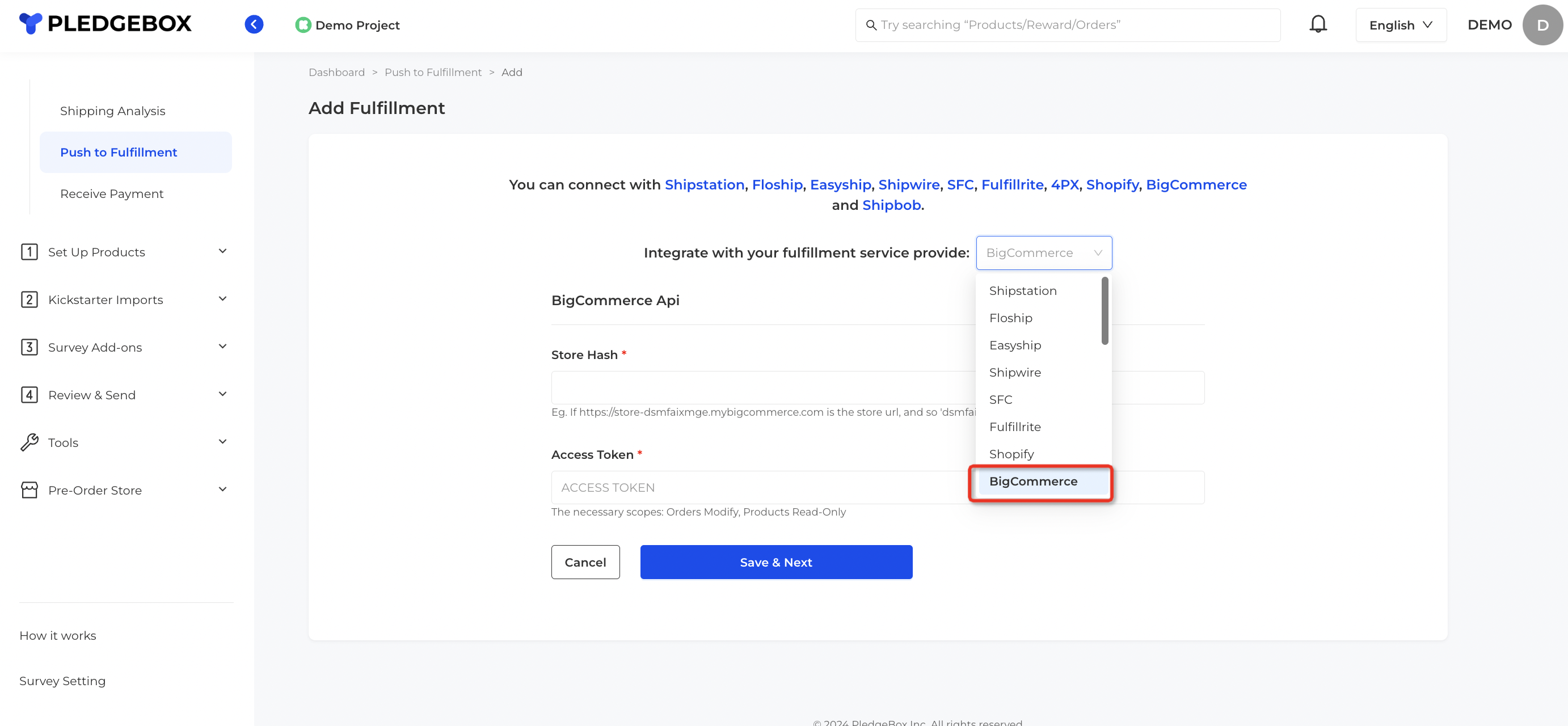Click the Add breadcrumb text

click(511, 73)
